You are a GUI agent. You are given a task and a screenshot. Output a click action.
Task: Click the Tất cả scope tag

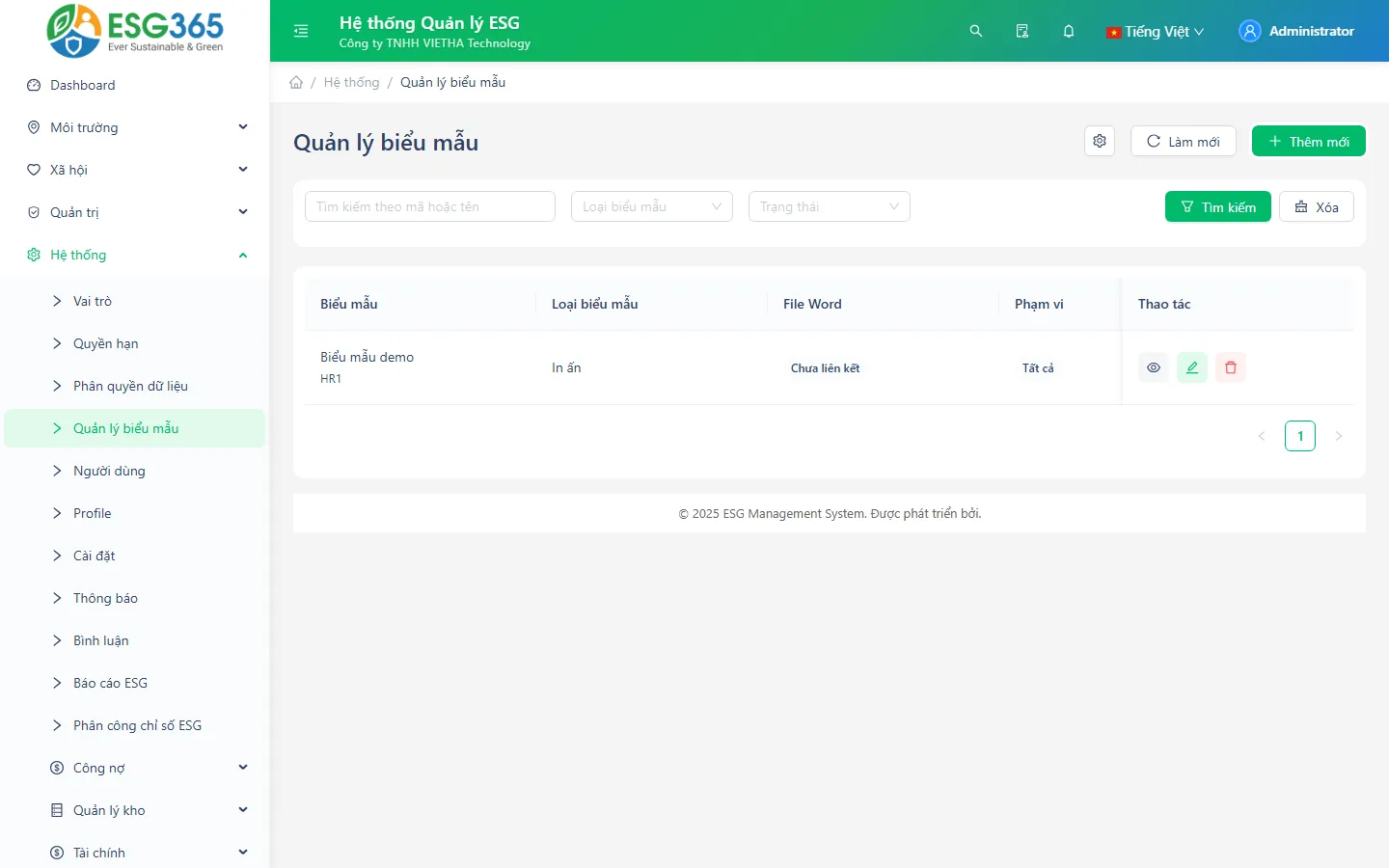pos(1038,368)
